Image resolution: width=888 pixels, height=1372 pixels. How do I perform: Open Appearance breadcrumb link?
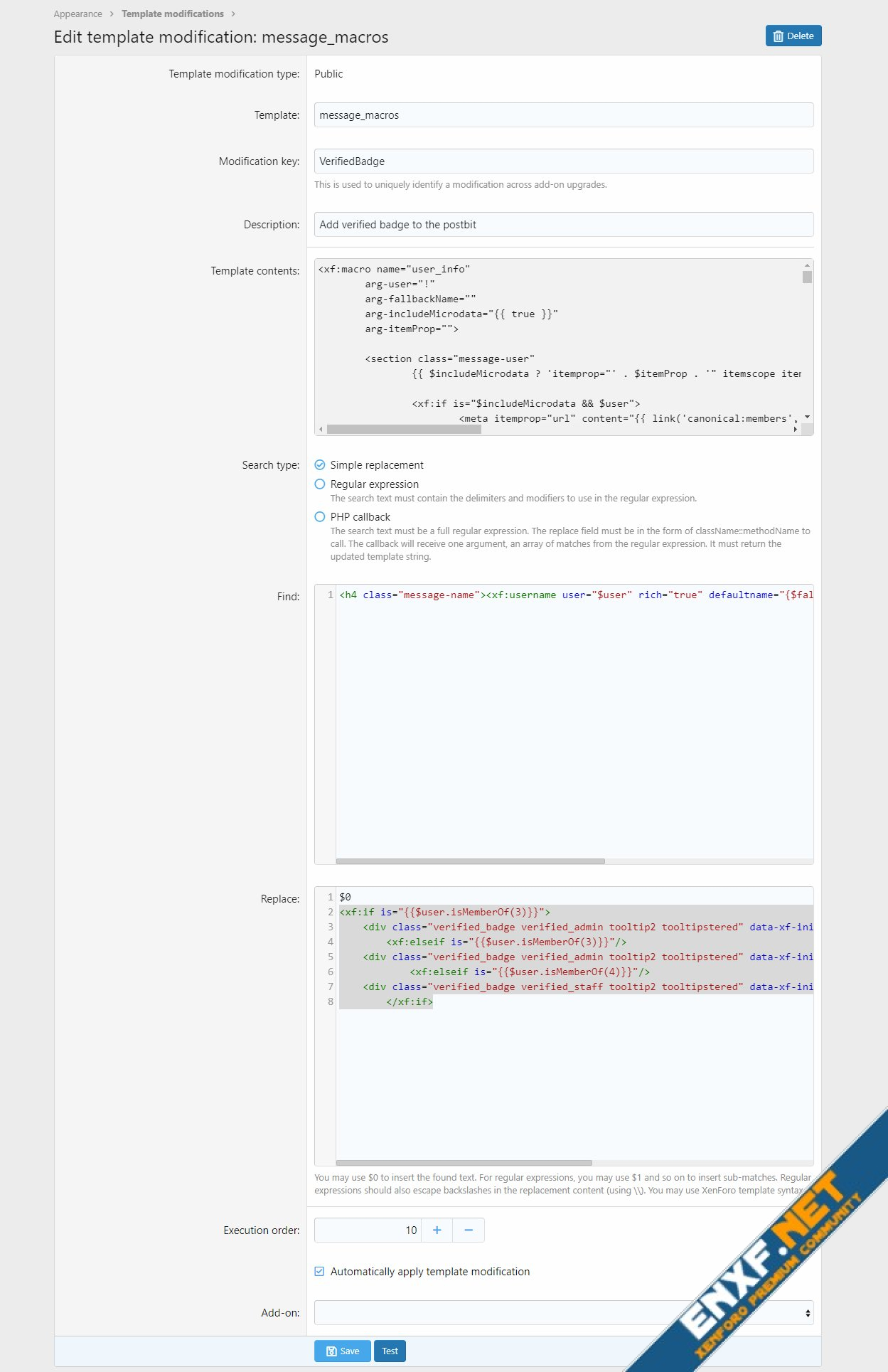pos(77,14)
